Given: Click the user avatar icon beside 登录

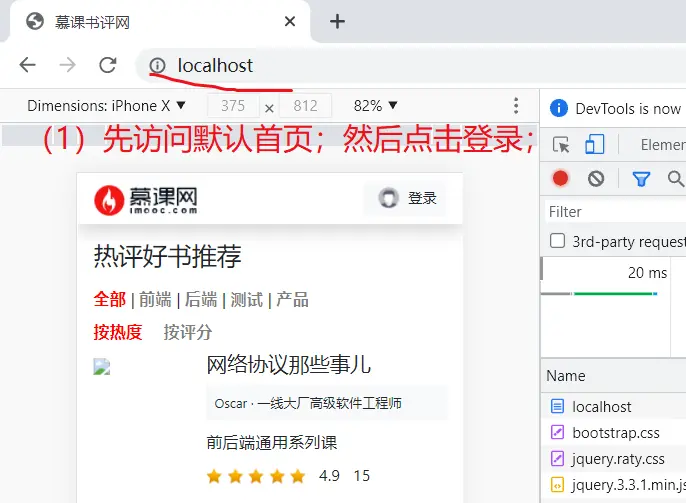Looking at the screenshot, I should coord(388,198).
